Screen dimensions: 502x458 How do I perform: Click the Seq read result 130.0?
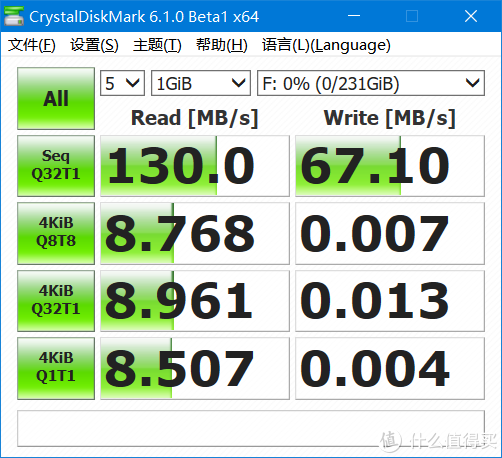[195, 166]
